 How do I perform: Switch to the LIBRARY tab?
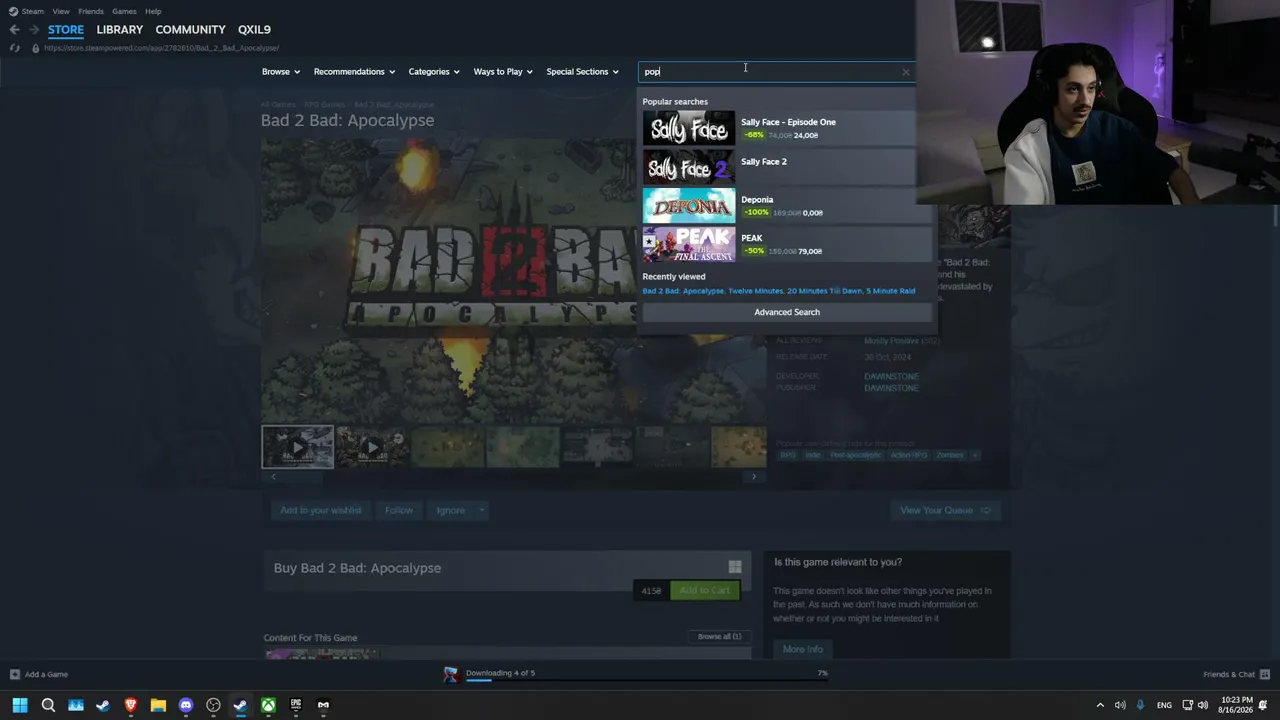(120, 30)
